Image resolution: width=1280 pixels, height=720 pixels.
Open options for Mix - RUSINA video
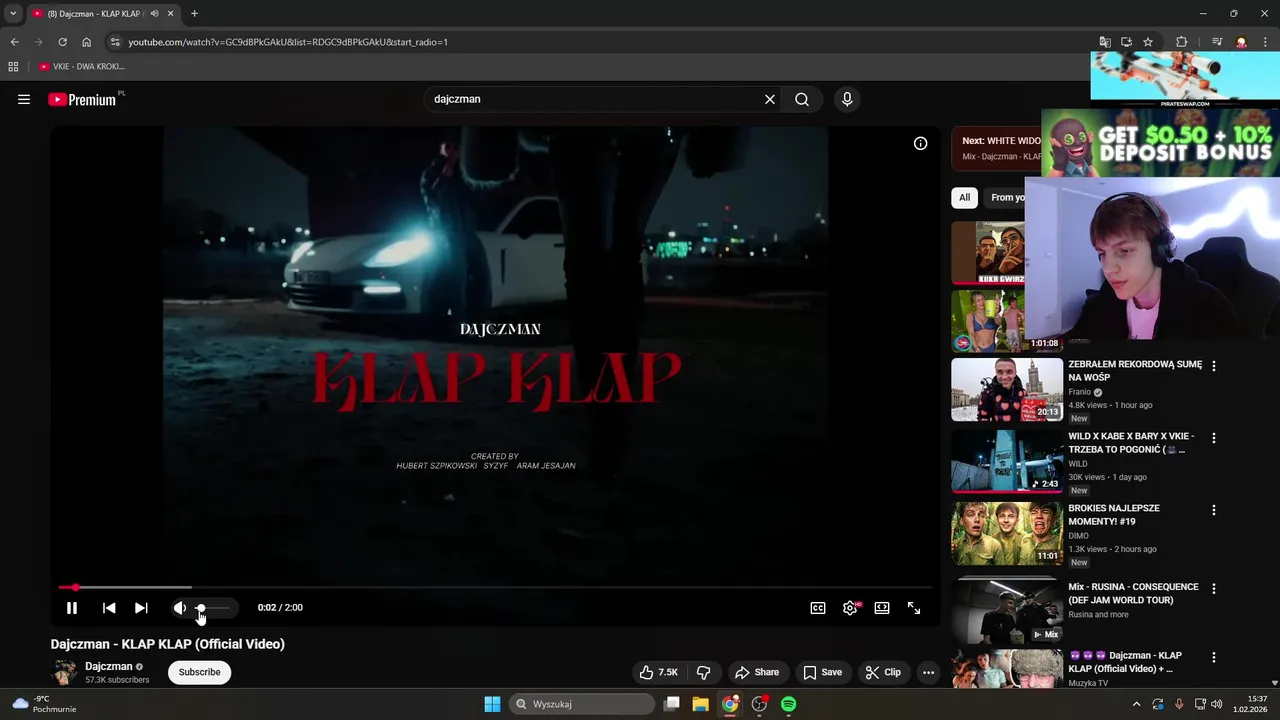pyautogui.click(x=1214, y=589)
